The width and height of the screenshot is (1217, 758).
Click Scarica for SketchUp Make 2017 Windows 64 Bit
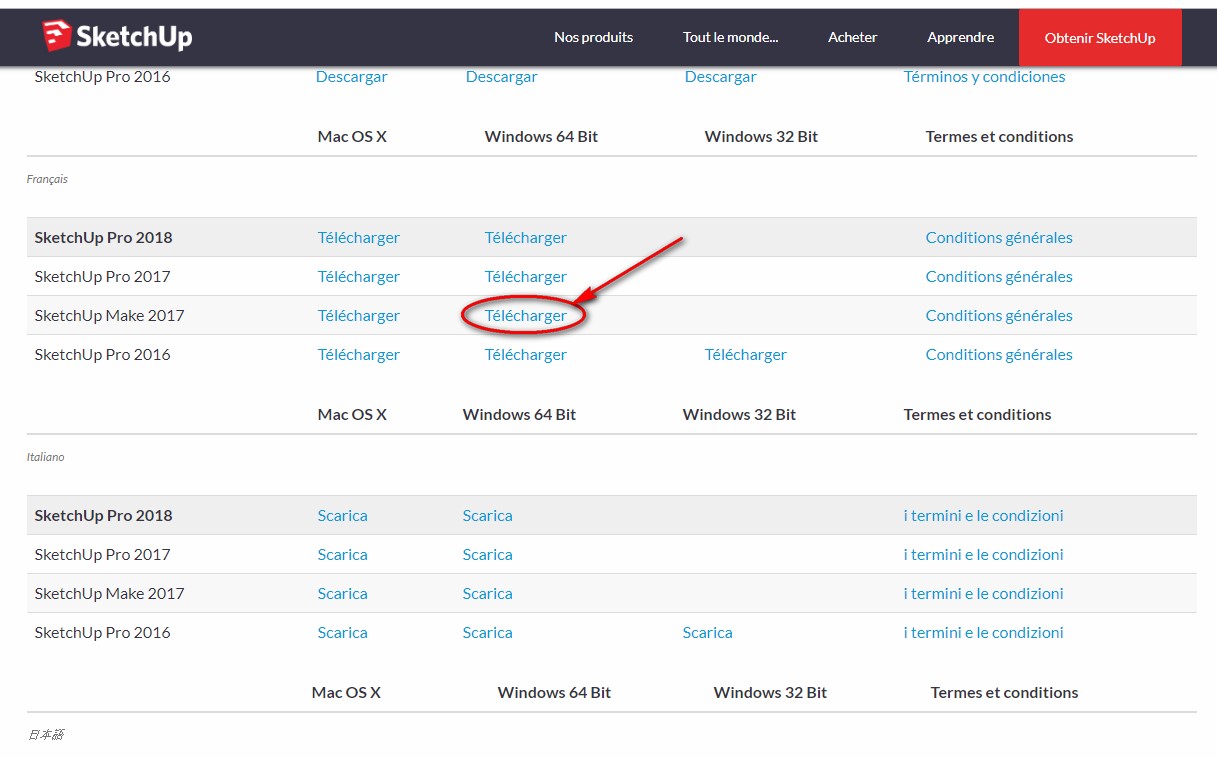[488, 594]
